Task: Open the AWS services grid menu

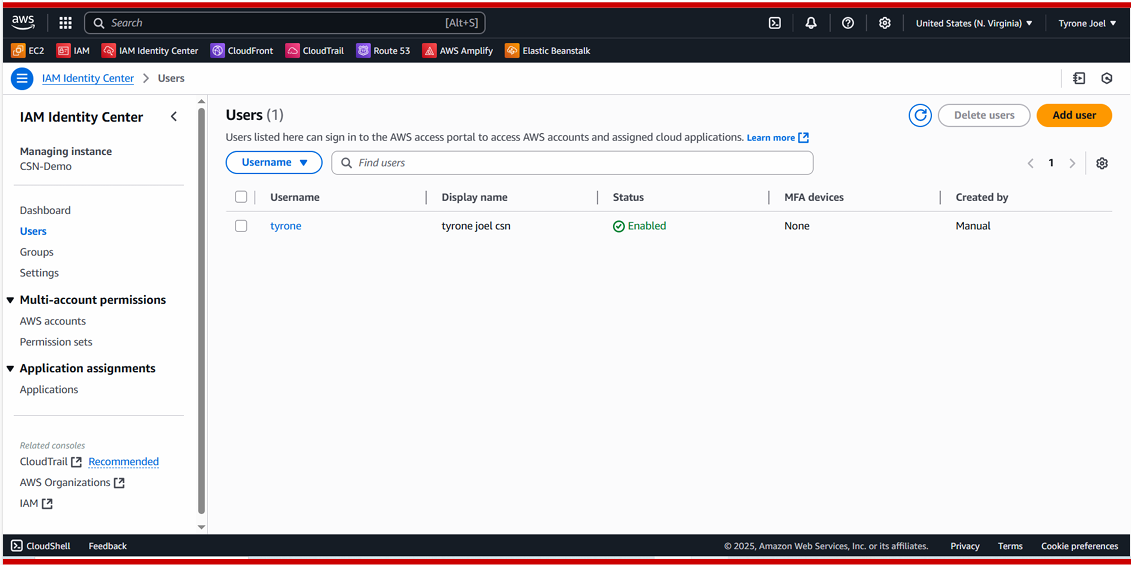Action: tap(65, 23)
